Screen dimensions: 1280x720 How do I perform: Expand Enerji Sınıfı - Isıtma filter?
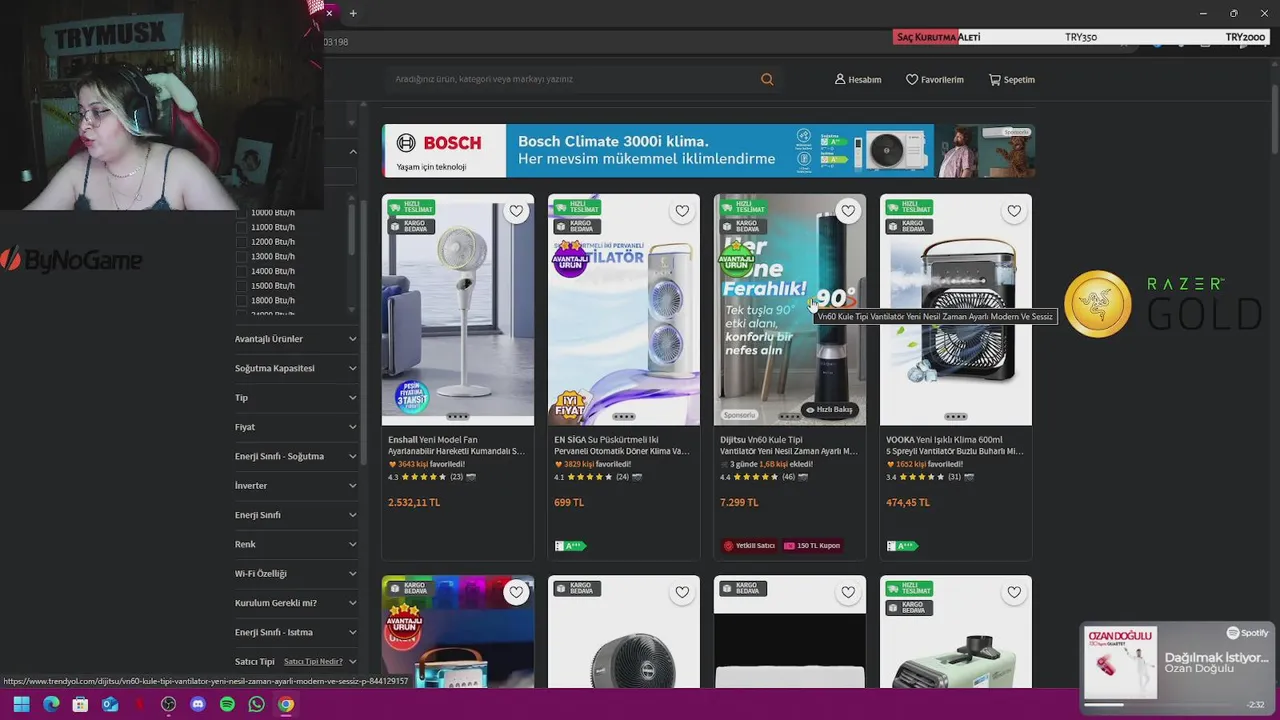(296, 632)
